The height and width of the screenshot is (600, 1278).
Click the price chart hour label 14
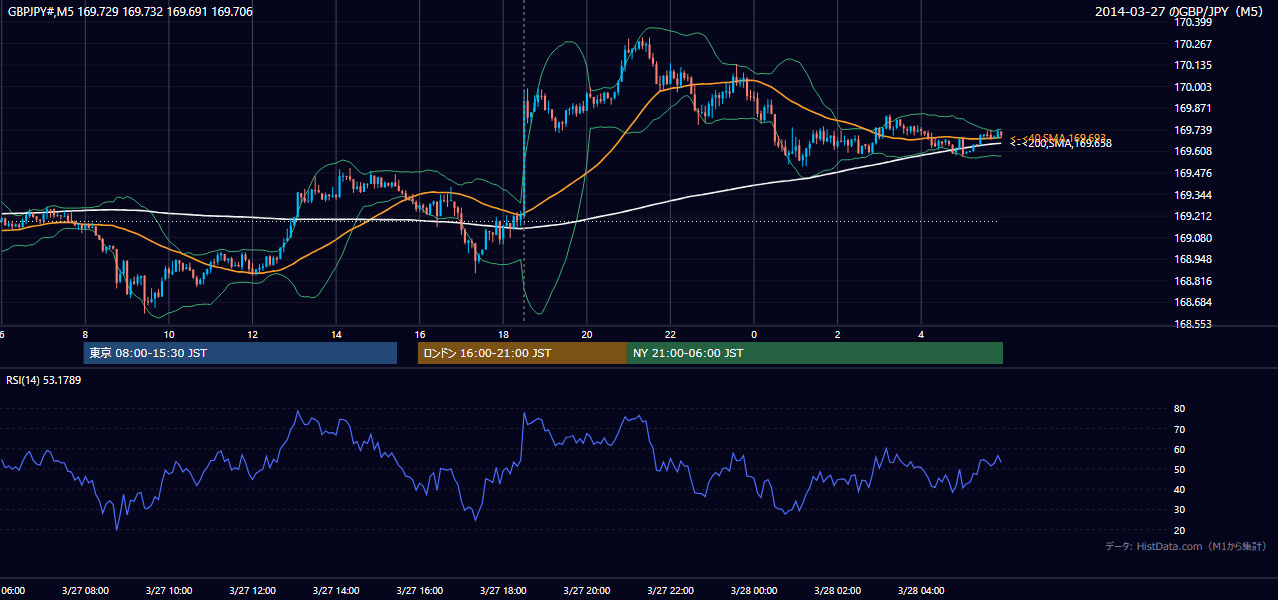336,334
